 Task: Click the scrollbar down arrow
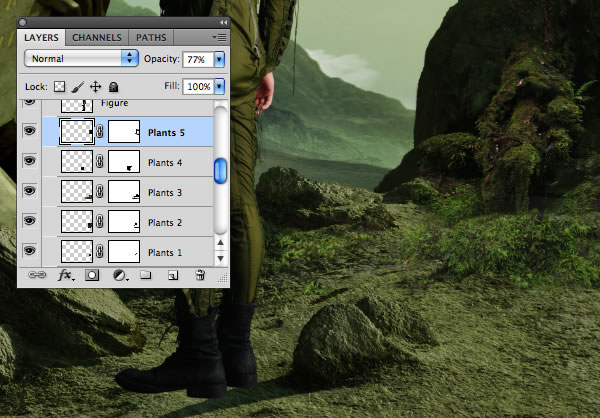[x=220, y=258]
